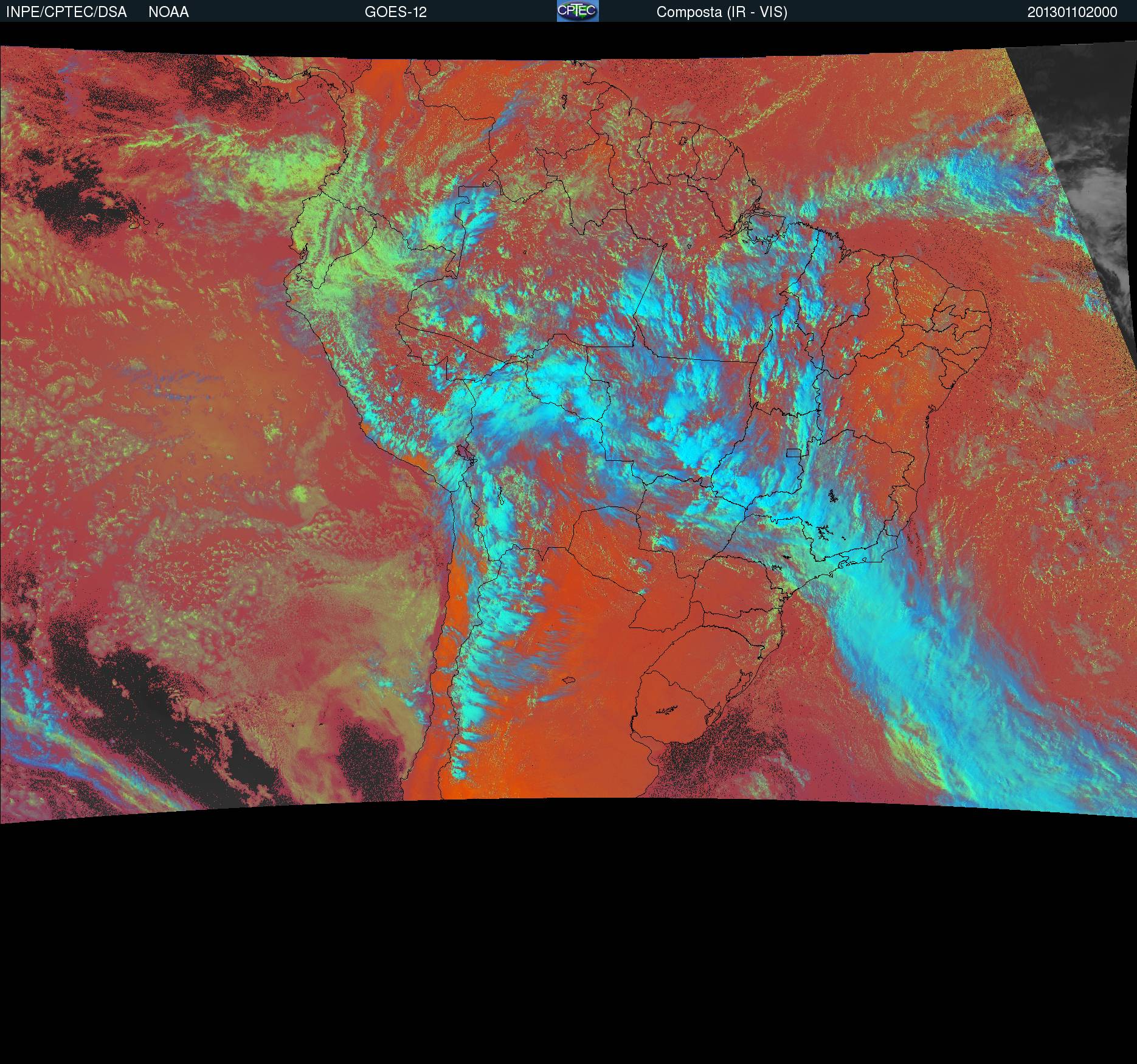Select the Composta (IR - VIS) title

tap(722, 12)
